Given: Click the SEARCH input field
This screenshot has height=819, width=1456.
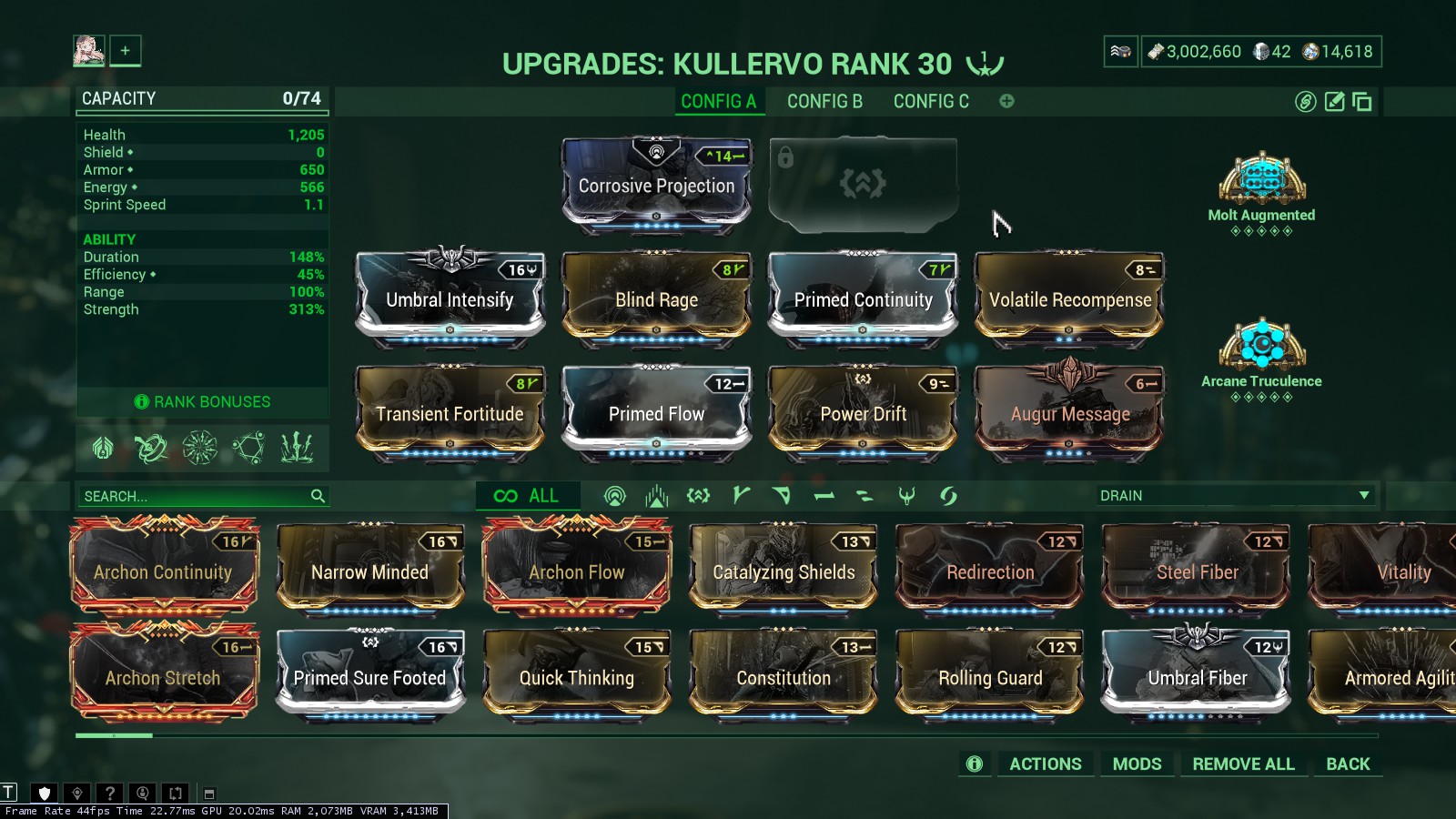Looking at the screenshot, I should click(x=202, y=496).
